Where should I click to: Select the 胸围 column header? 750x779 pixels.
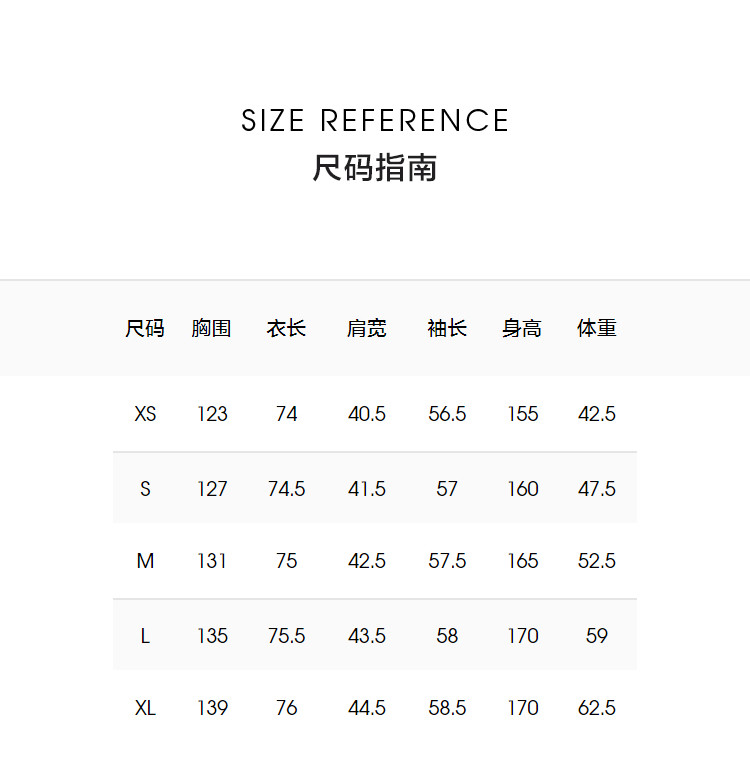(212, 328)
